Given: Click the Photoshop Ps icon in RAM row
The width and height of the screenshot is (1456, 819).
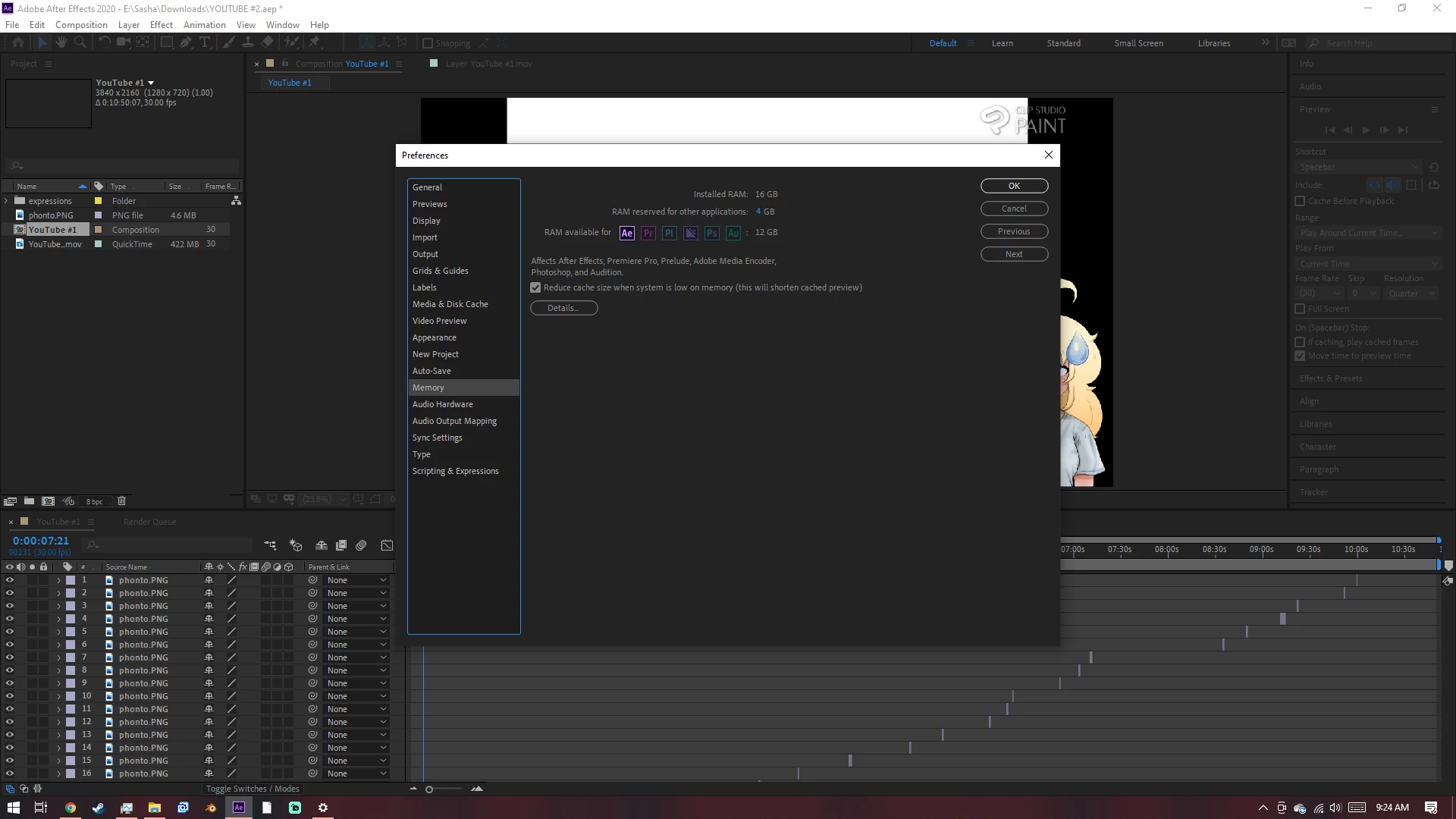Looking at the screenshot, I should 711,233.
